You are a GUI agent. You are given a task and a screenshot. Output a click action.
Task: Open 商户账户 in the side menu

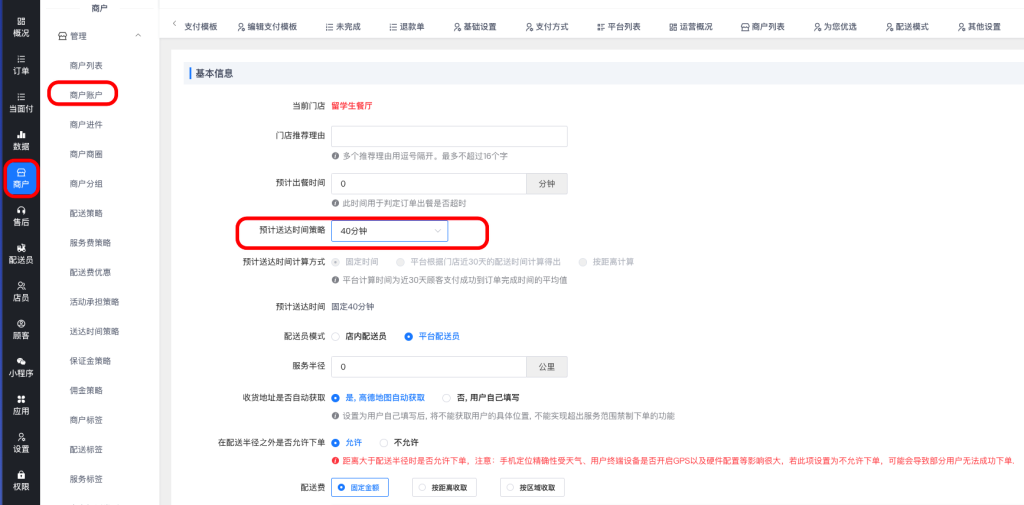[x=86, y=95]
